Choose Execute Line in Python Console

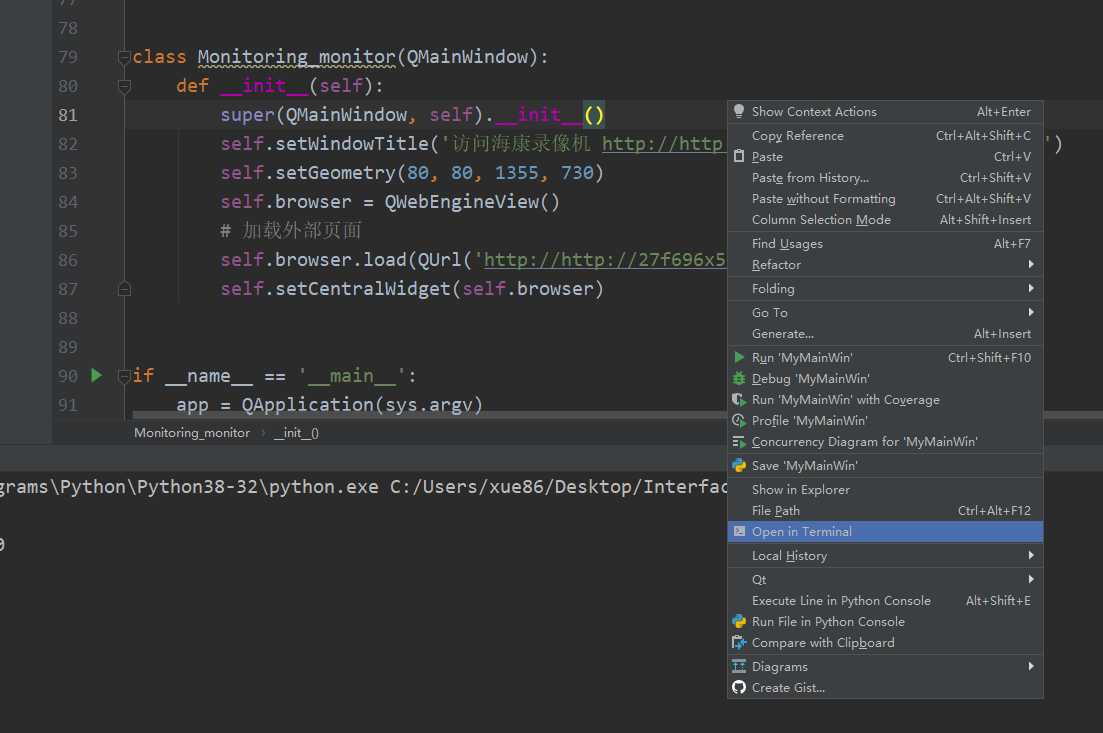[885, 601]
